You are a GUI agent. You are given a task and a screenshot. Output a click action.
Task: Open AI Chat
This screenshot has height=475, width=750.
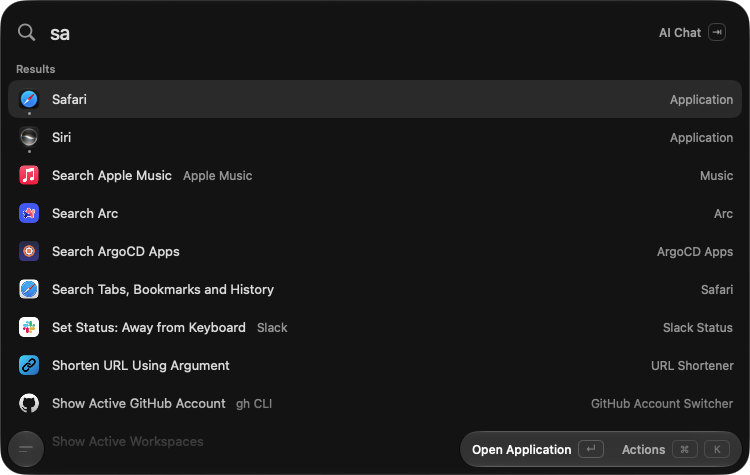coord(692,33)
